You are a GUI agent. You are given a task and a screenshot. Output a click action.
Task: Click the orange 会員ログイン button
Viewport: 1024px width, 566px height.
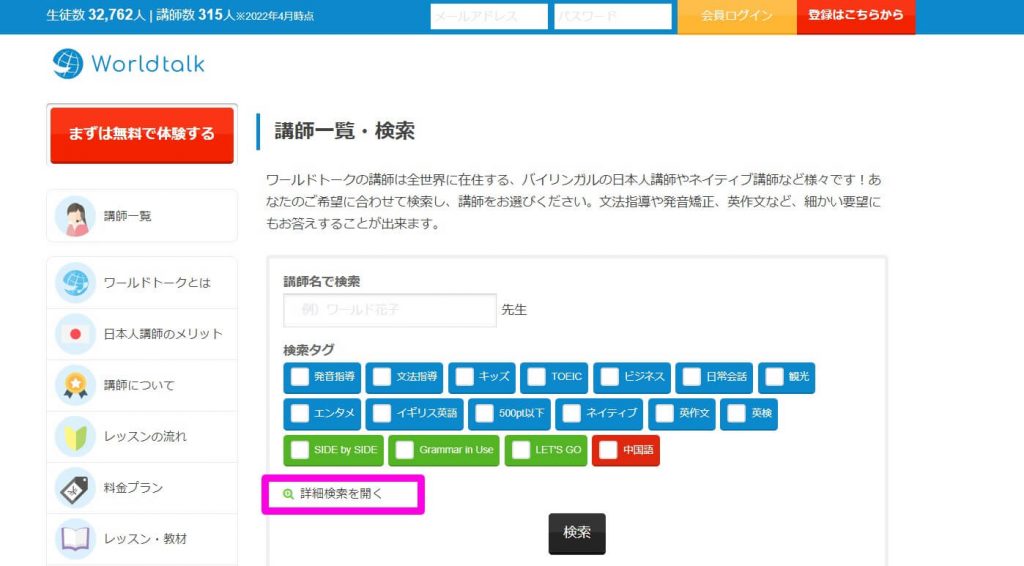(x=737, y=16)
